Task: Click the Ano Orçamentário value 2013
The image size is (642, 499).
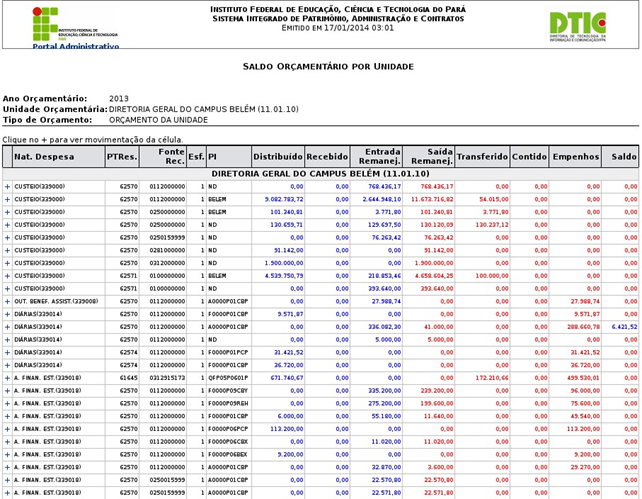Action: coord(119,99)
